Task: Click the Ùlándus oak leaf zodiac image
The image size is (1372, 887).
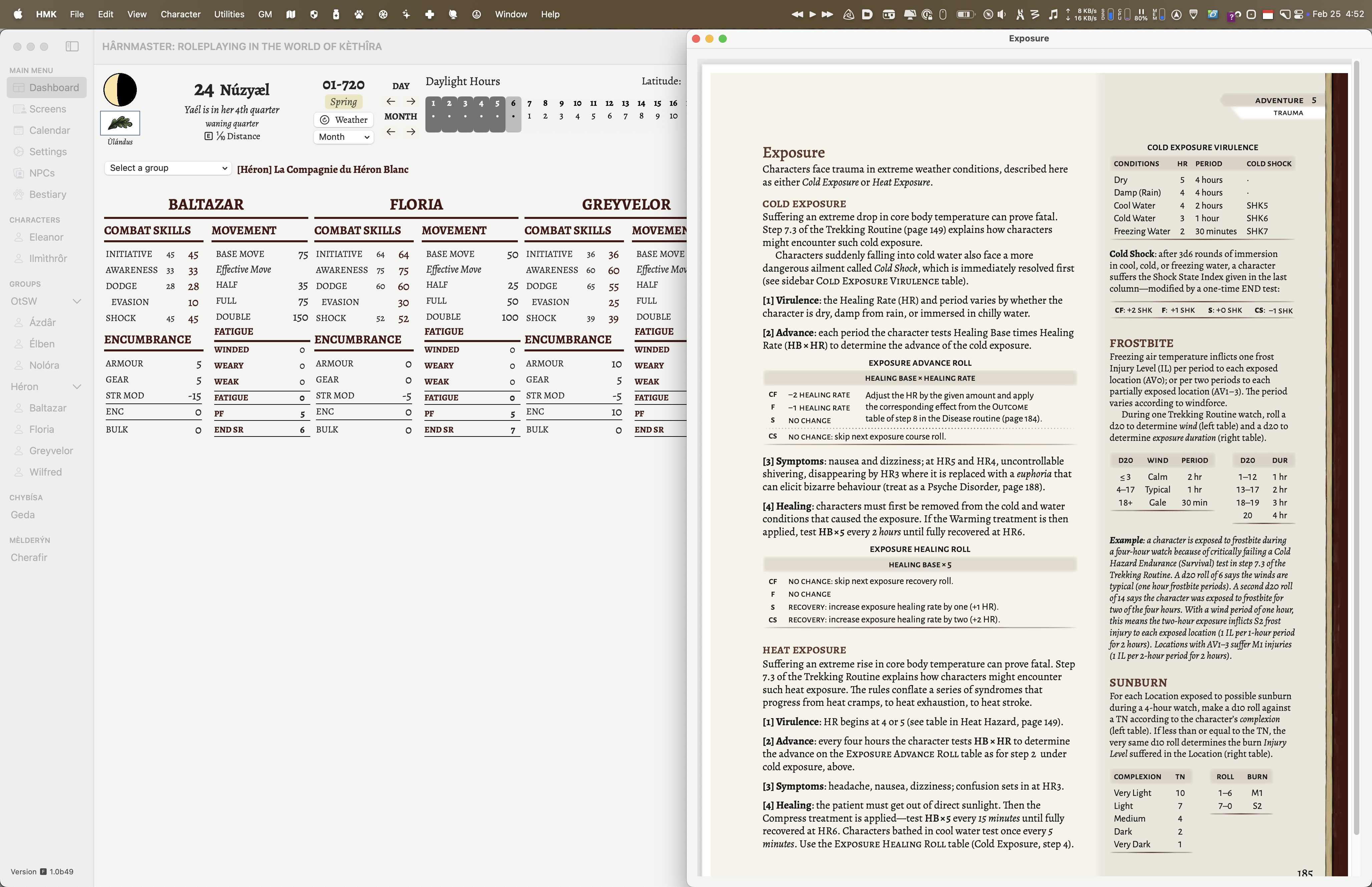Action: pos(120,123)
